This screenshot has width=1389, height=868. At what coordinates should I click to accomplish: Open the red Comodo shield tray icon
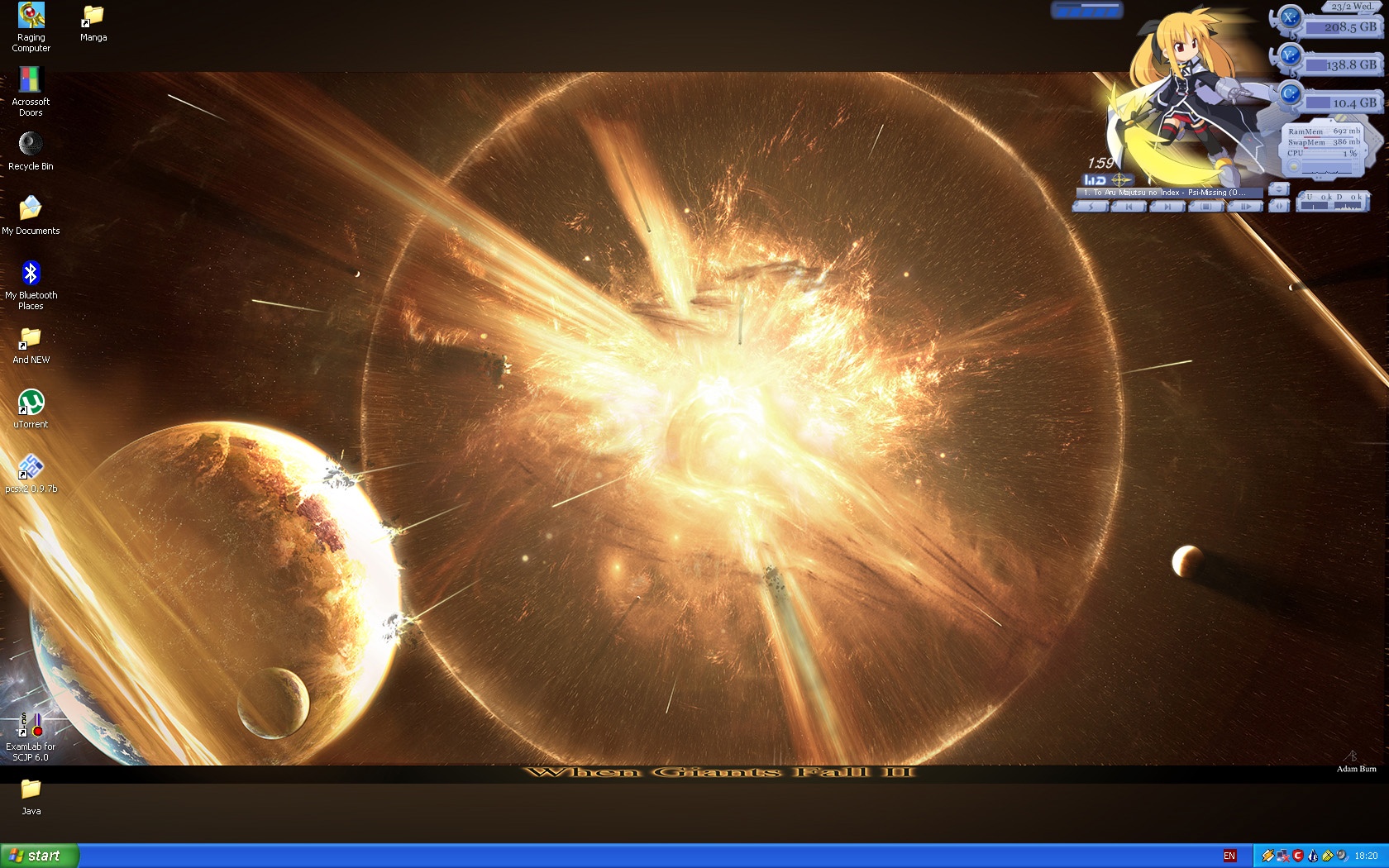[1298, 856]
